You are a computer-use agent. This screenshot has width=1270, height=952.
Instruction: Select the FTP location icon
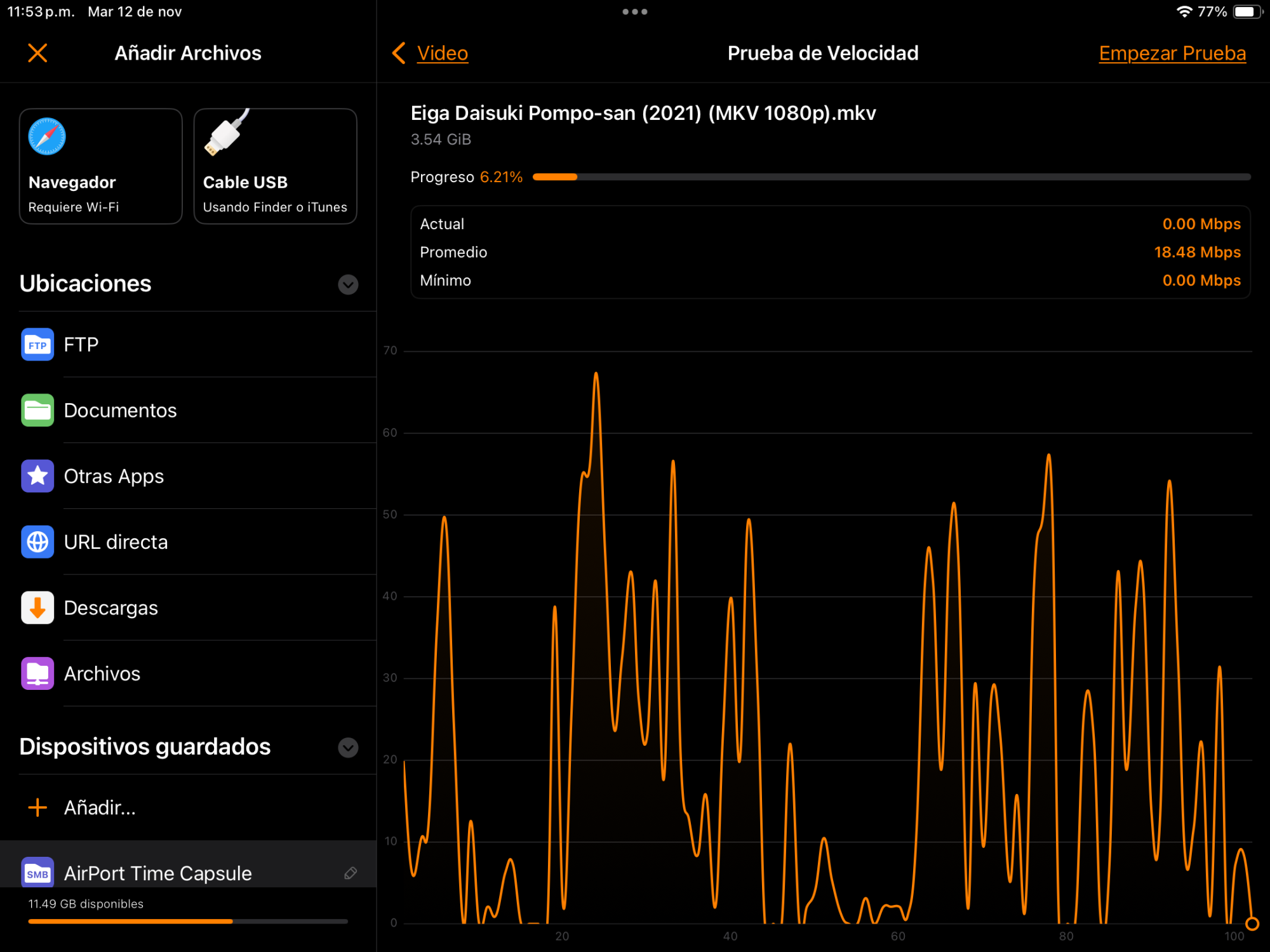point(37,345)
